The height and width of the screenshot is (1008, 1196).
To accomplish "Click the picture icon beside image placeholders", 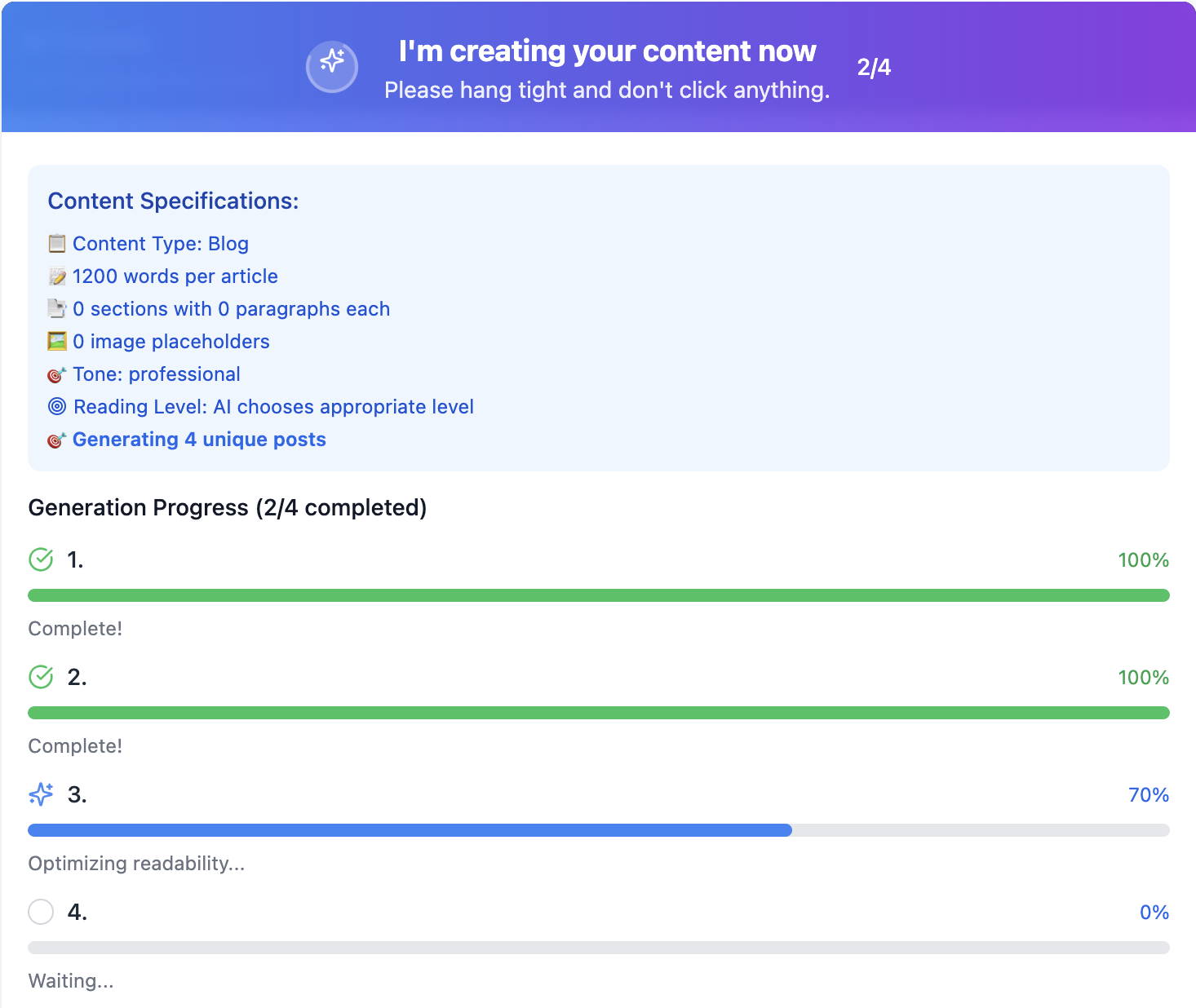I will point(57,342).
